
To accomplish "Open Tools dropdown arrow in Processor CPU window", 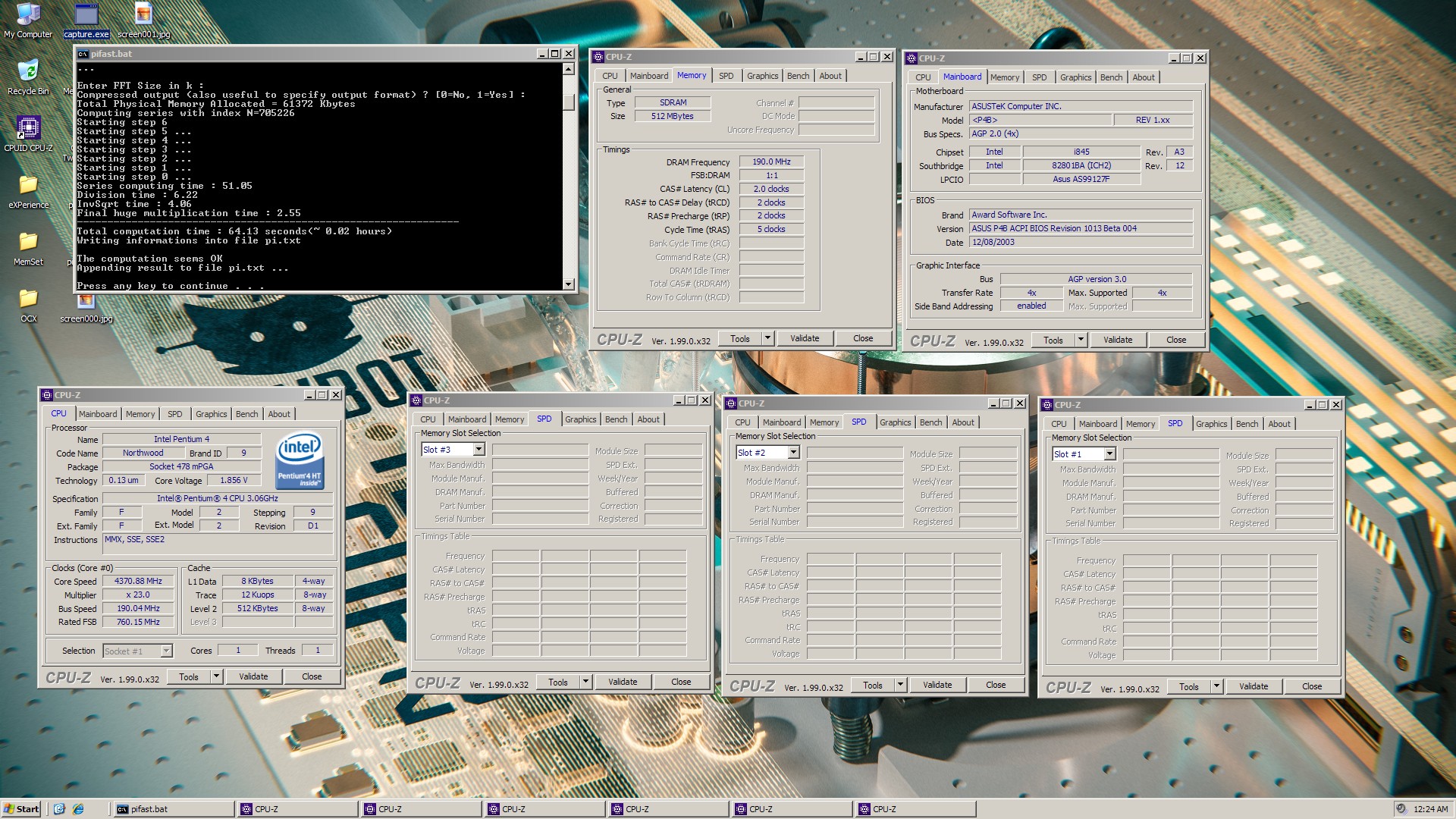I will (x=217, y=676).
